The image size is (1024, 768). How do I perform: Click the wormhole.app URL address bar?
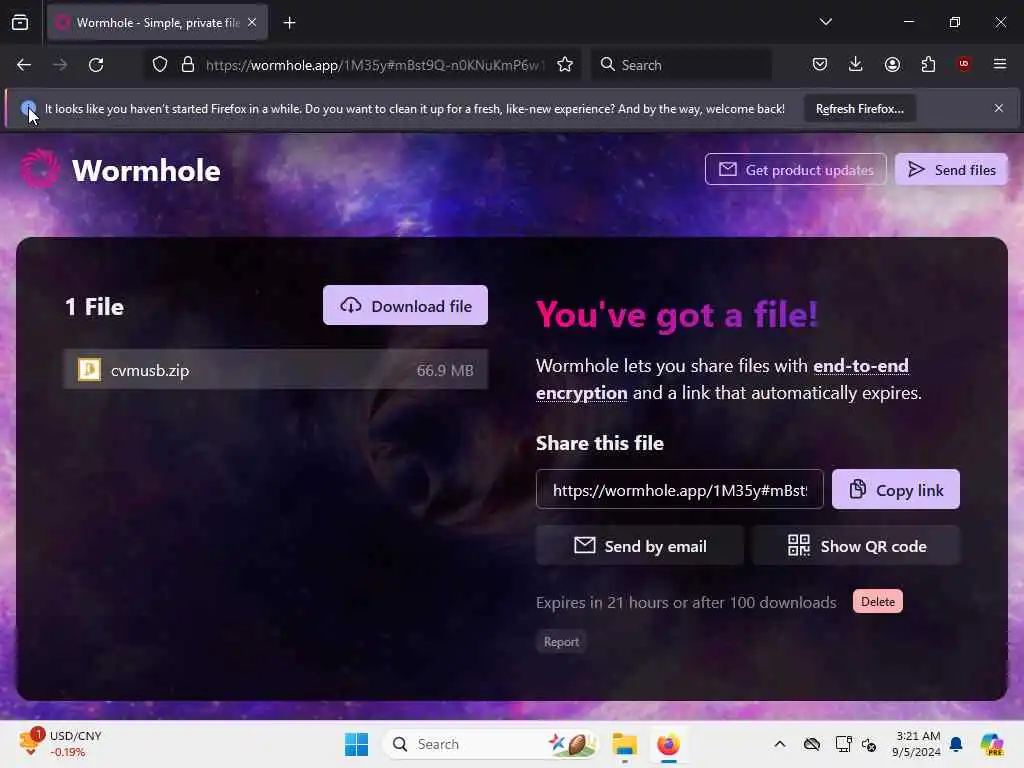point(374,65)
